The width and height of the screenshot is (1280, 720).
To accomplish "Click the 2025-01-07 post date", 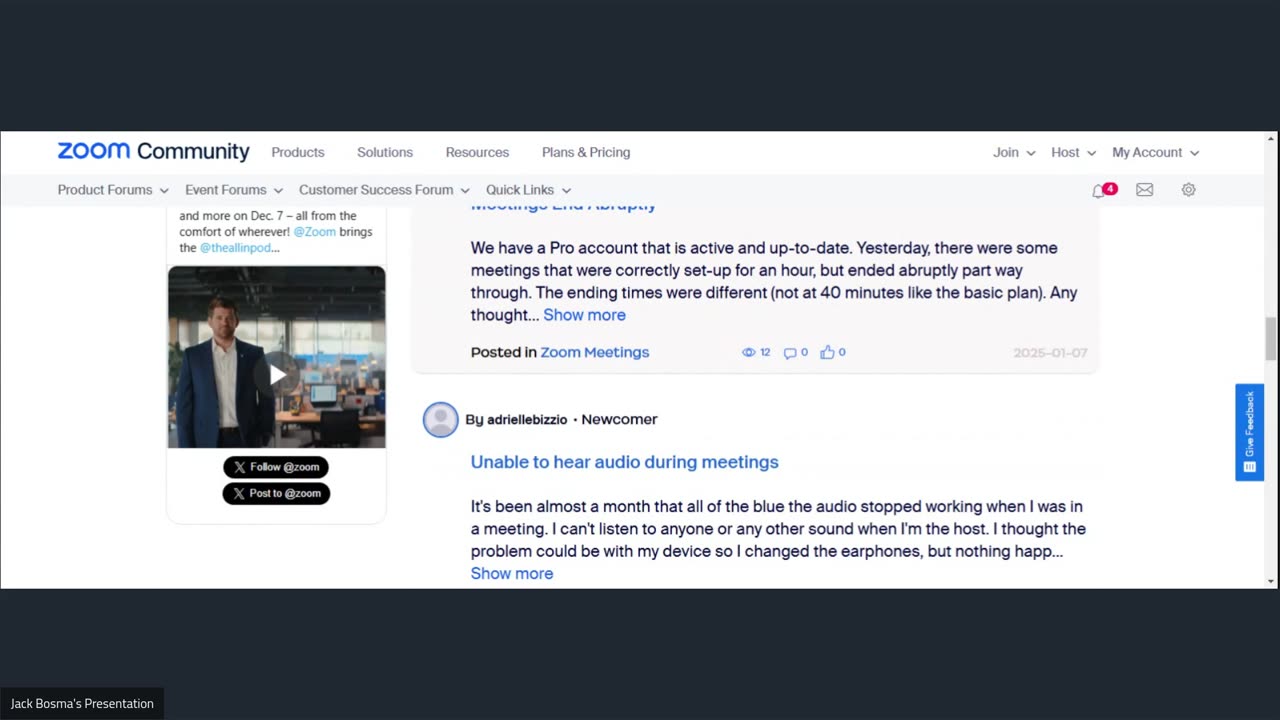I will (1050, 352).
